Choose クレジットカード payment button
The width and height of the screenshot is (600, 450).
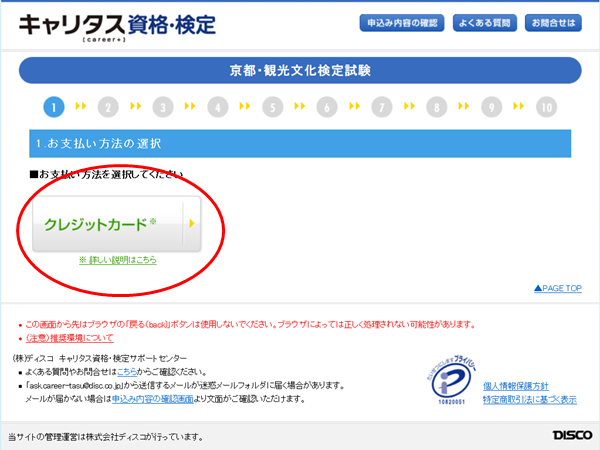[117, 224]
